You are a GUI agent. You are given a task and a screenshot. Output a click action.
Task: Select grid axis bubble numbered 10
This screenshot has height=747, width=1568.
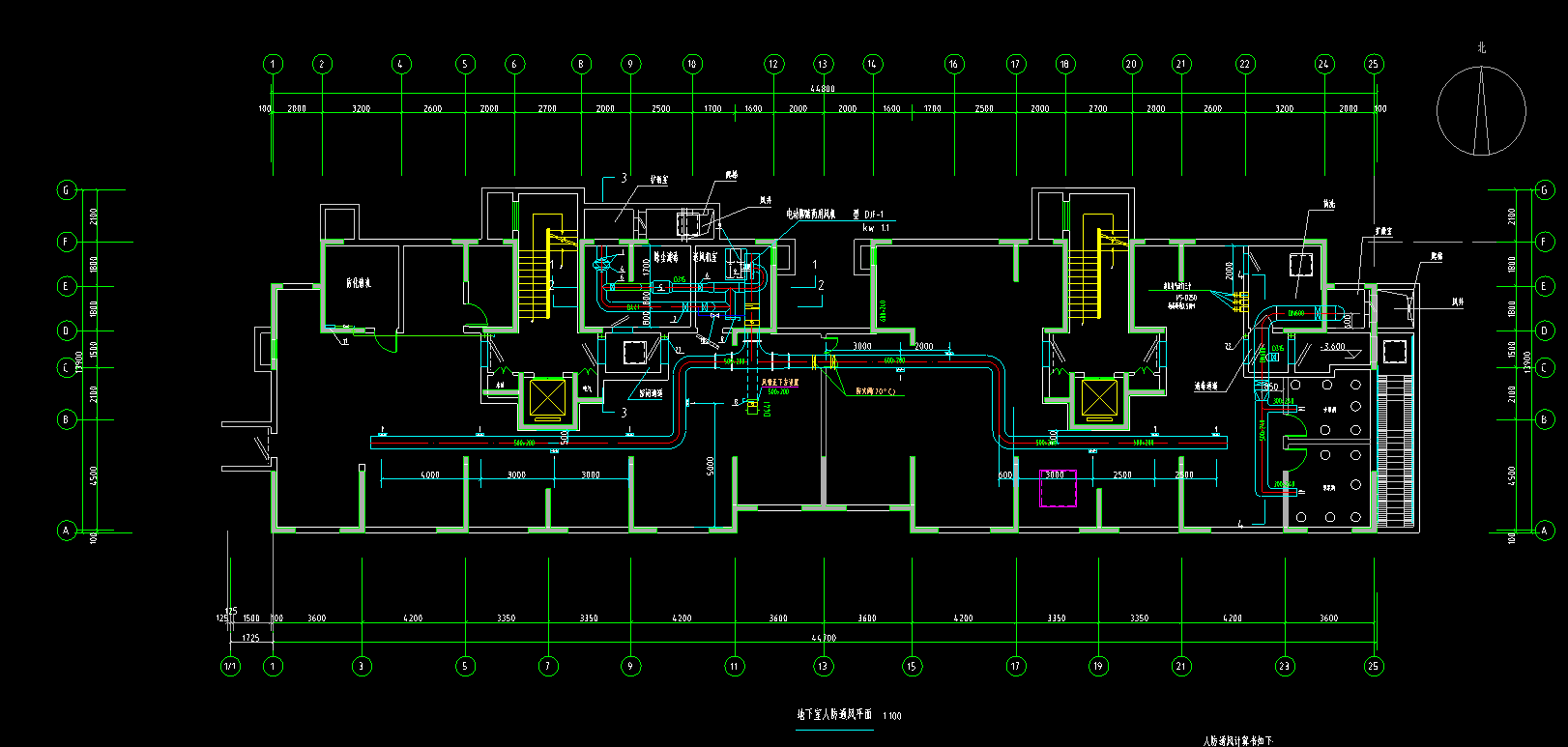(692, 65)
